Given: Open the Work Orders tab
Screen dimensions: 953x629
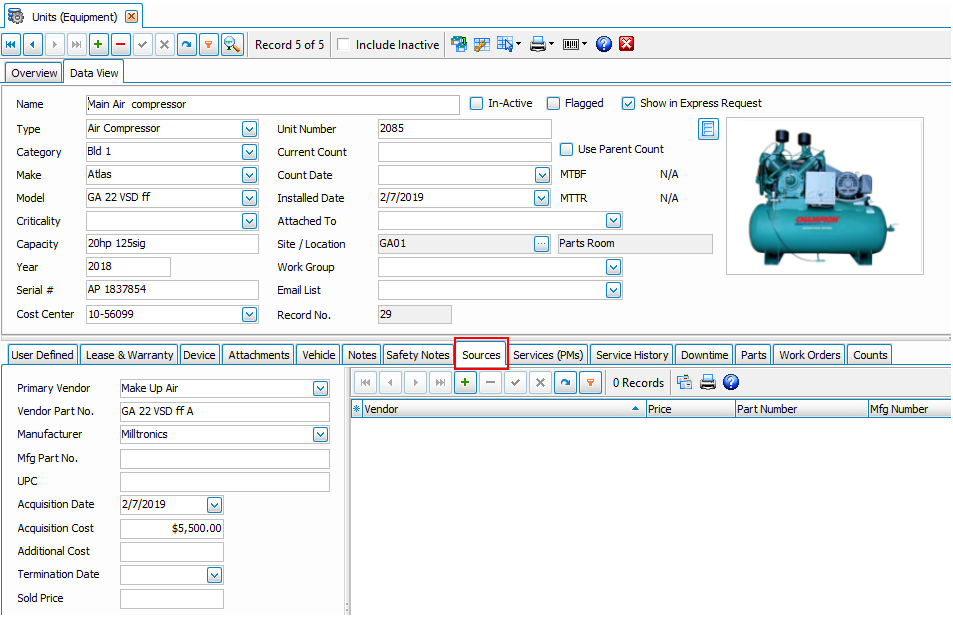Looking at the screenshot, I should point(810,355).
